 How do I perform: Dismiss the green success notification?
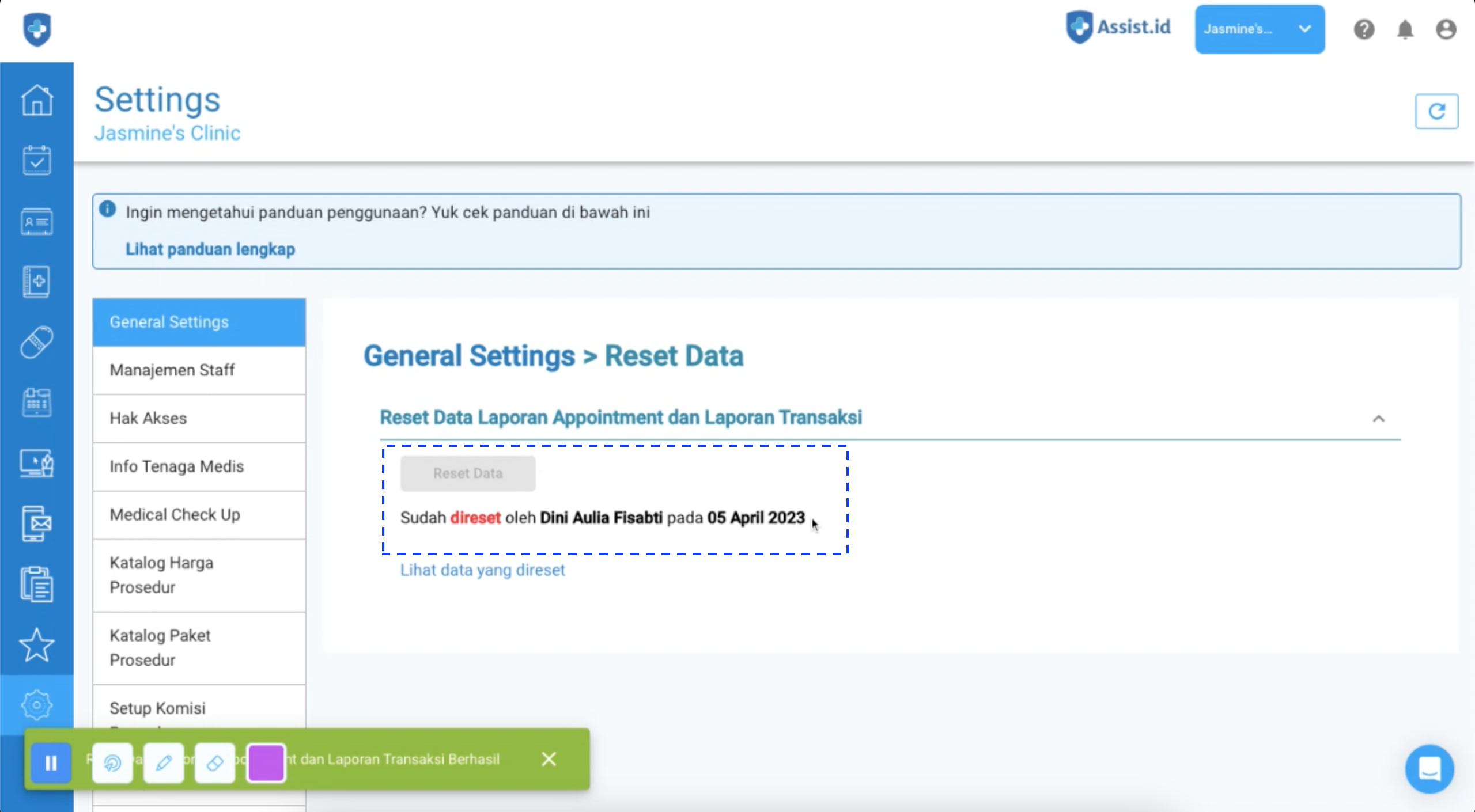click(x=549, y=759)
